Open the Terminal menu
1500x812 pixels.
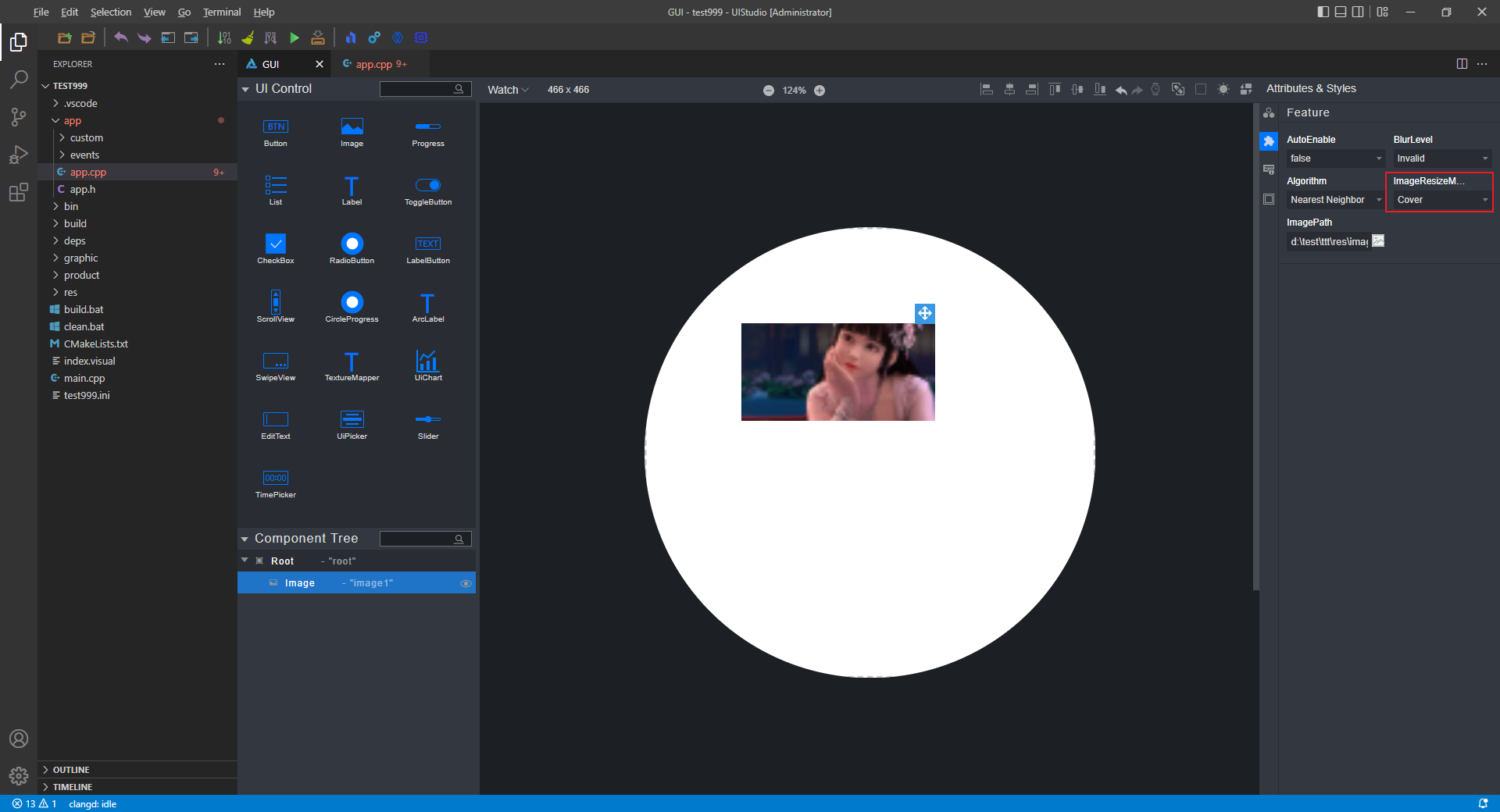(x=222, y=12)
